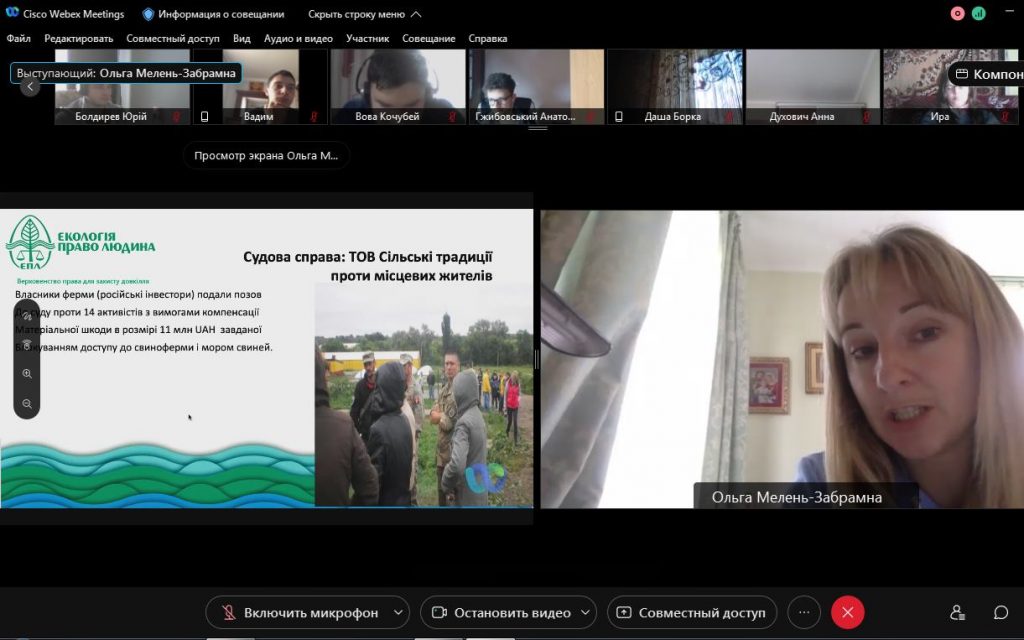Hide menu bar with Скрыть строку меню
This screenshot has width=1024, height=640.
coord(364,14)
